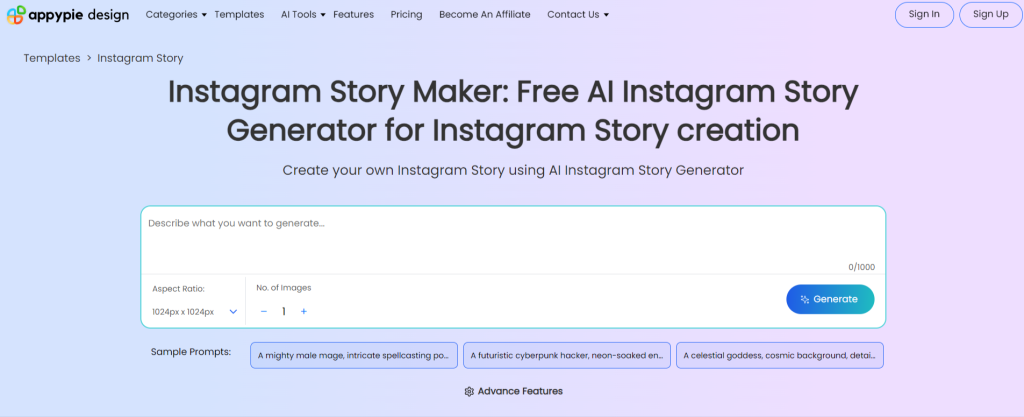Click the Sign In button
This screenshot has width=1024, height=417.
point(924,15)
